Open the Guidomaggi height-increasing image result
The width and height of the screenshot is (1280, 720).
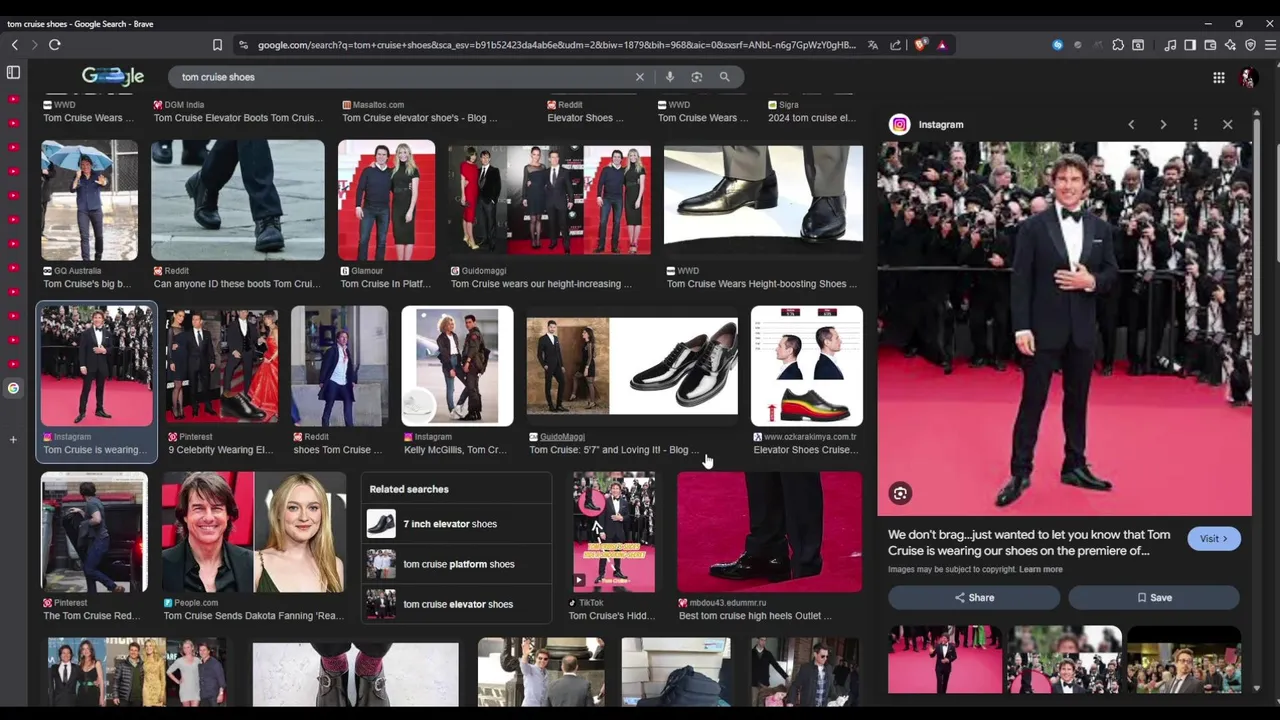(550, 201)
